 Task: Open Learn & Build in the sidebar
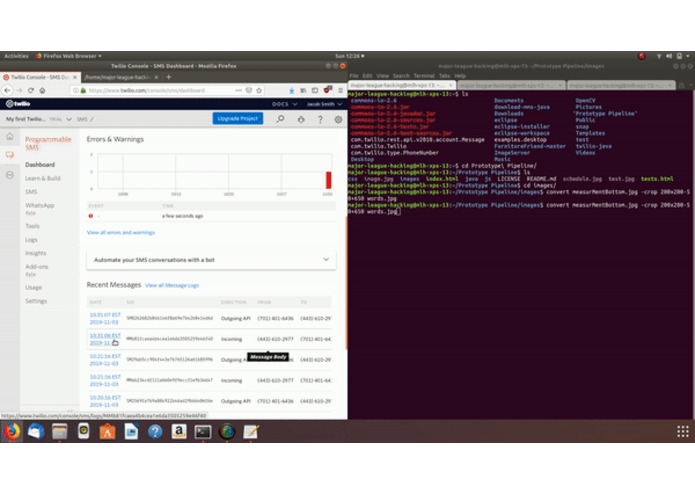[x=43, y=178]
